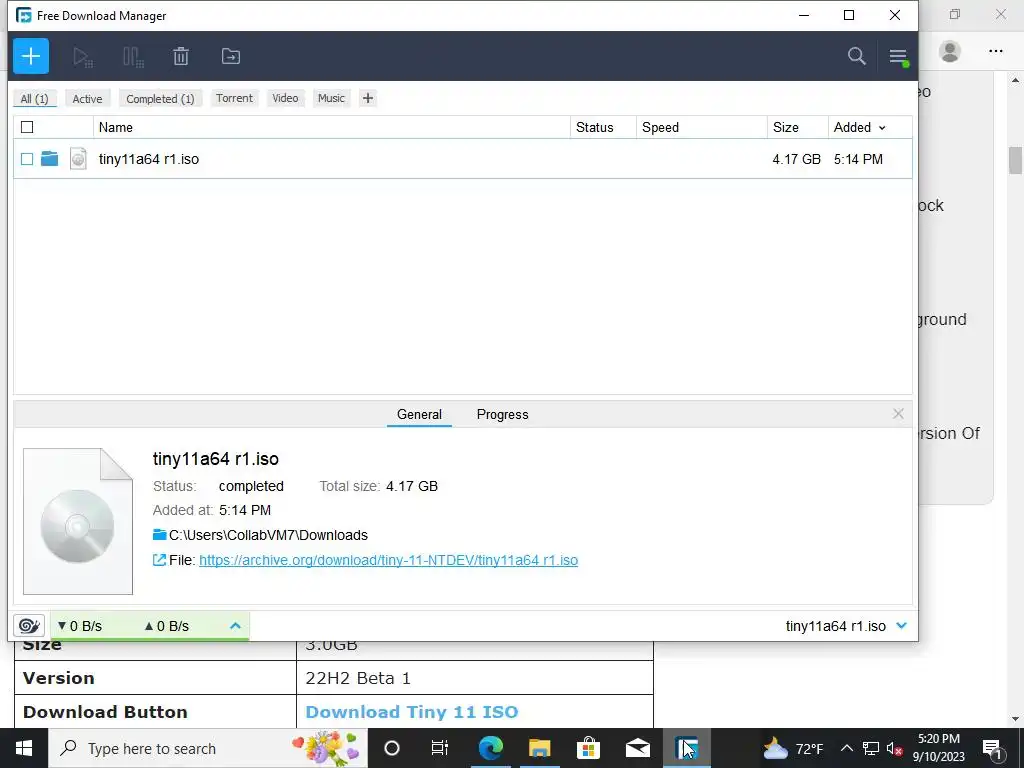The width and height of the screenshot is (1024, 768).
Task: Open Windows Start menu
Action: (24, 748)
